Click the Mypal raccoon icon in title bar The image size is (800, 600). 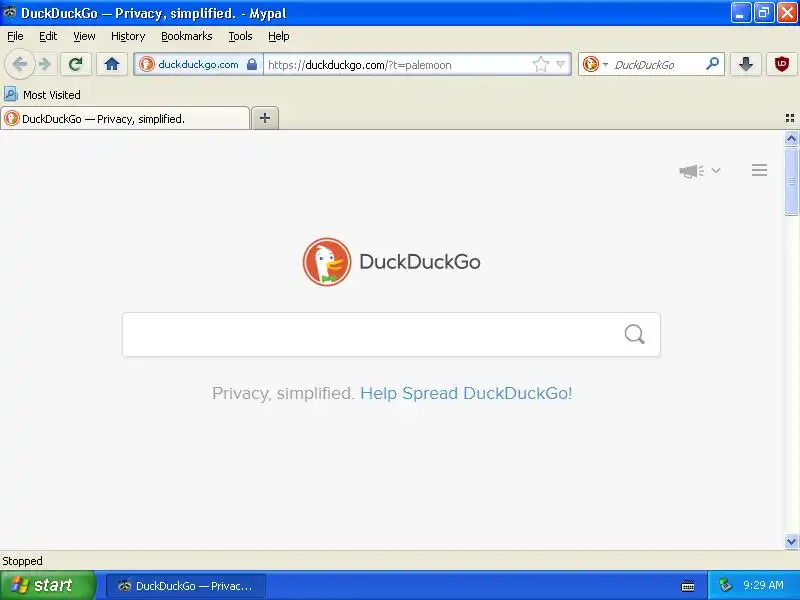pos(9,12)
